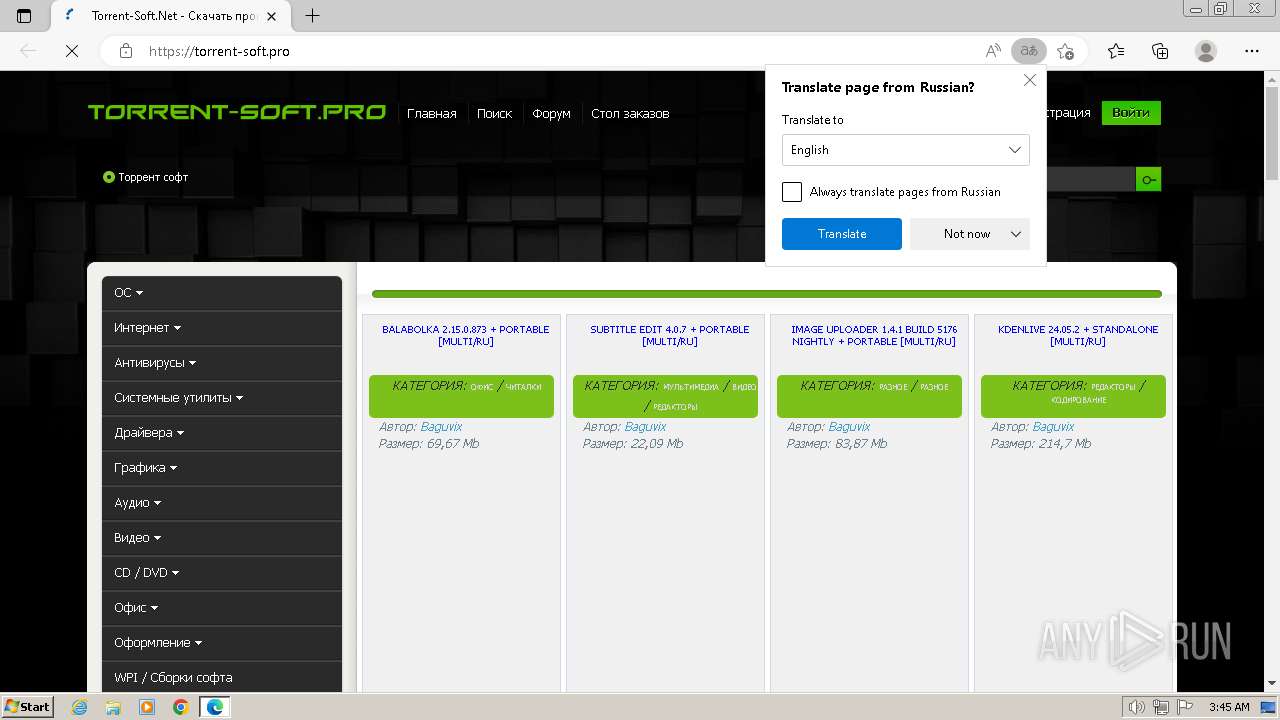This screenshot has width=1280, height=720.
Task: Open a new tab
Action: (x=313, y=16)
